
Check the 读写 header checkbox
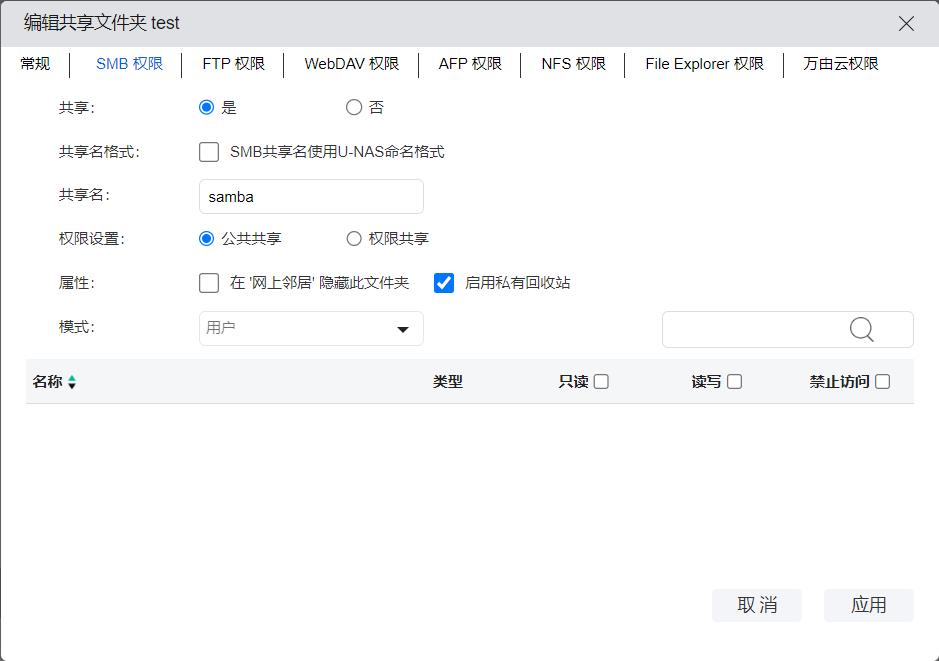pos(735,381)
